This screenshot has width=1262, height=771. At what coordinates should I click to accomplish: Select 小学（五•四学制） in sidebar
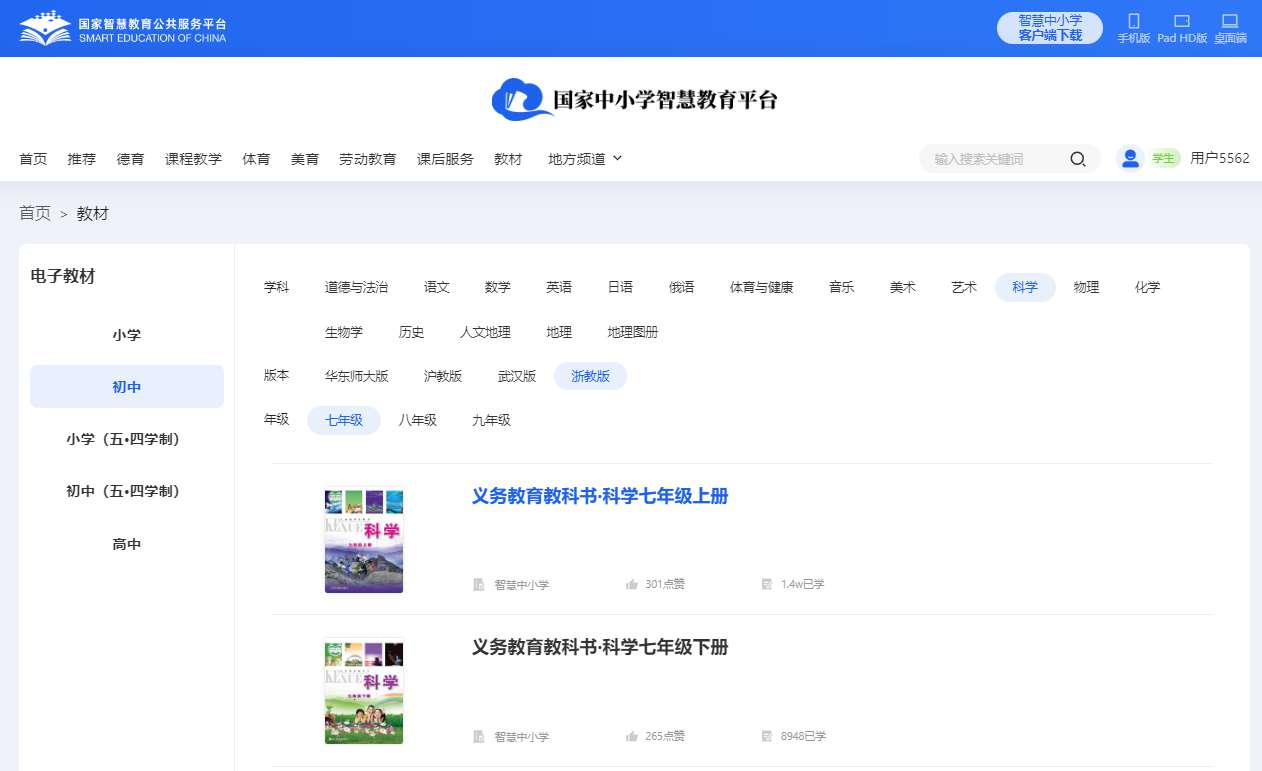(x=127, y=439)
